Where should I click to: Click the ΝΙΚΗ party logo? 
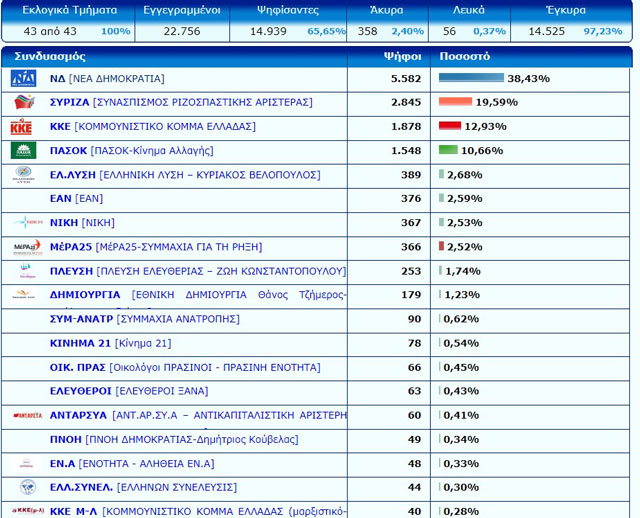click(28, 222)
